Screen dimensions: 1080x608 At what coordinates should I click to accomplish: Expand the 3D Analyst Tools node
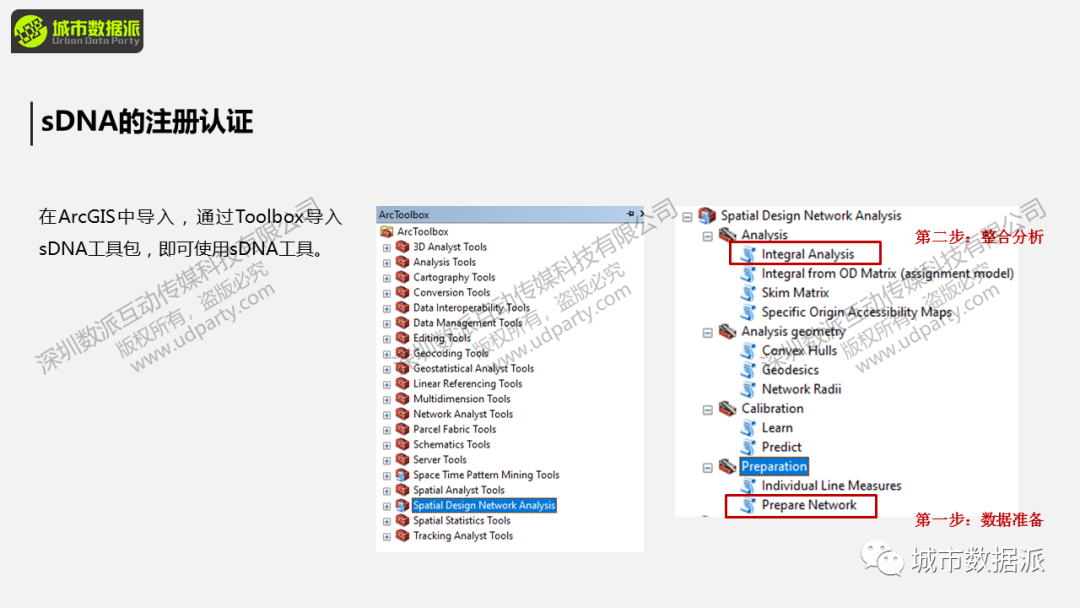[x=386, y=247]
